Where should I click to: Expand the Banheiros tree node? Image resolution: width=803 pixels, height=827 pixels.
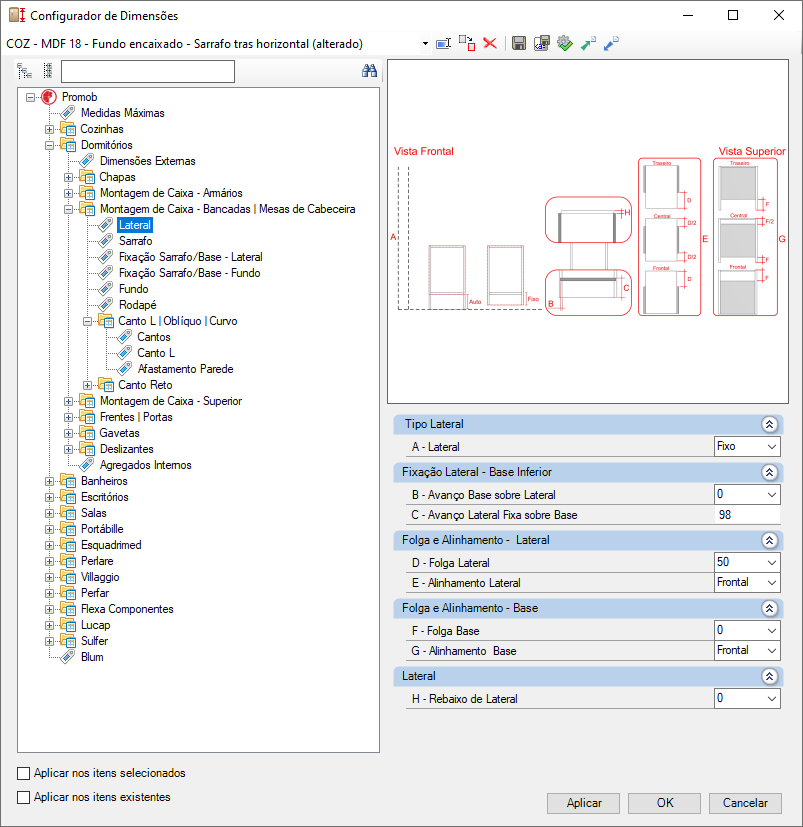pyautogui.click(x=49, y=481)
